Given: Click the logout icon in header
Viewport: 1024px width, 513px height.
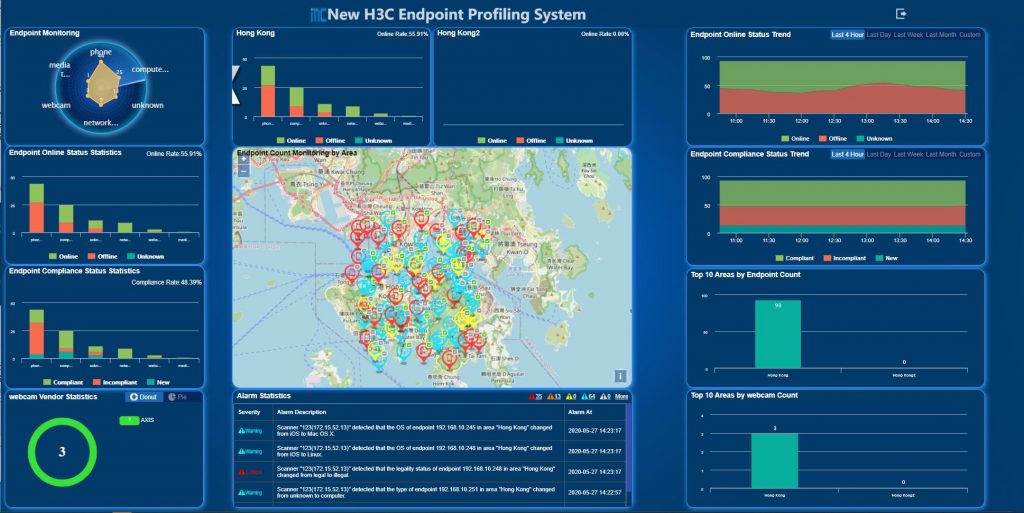Looking at the screenshot, I should point(901,14).
